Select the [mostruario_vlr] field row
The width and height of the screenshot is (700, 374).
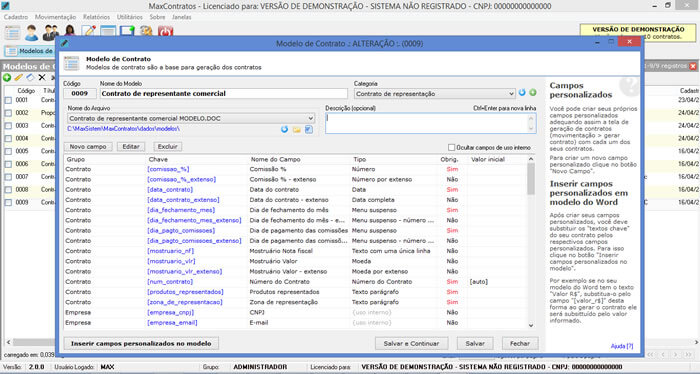point(295,261)
